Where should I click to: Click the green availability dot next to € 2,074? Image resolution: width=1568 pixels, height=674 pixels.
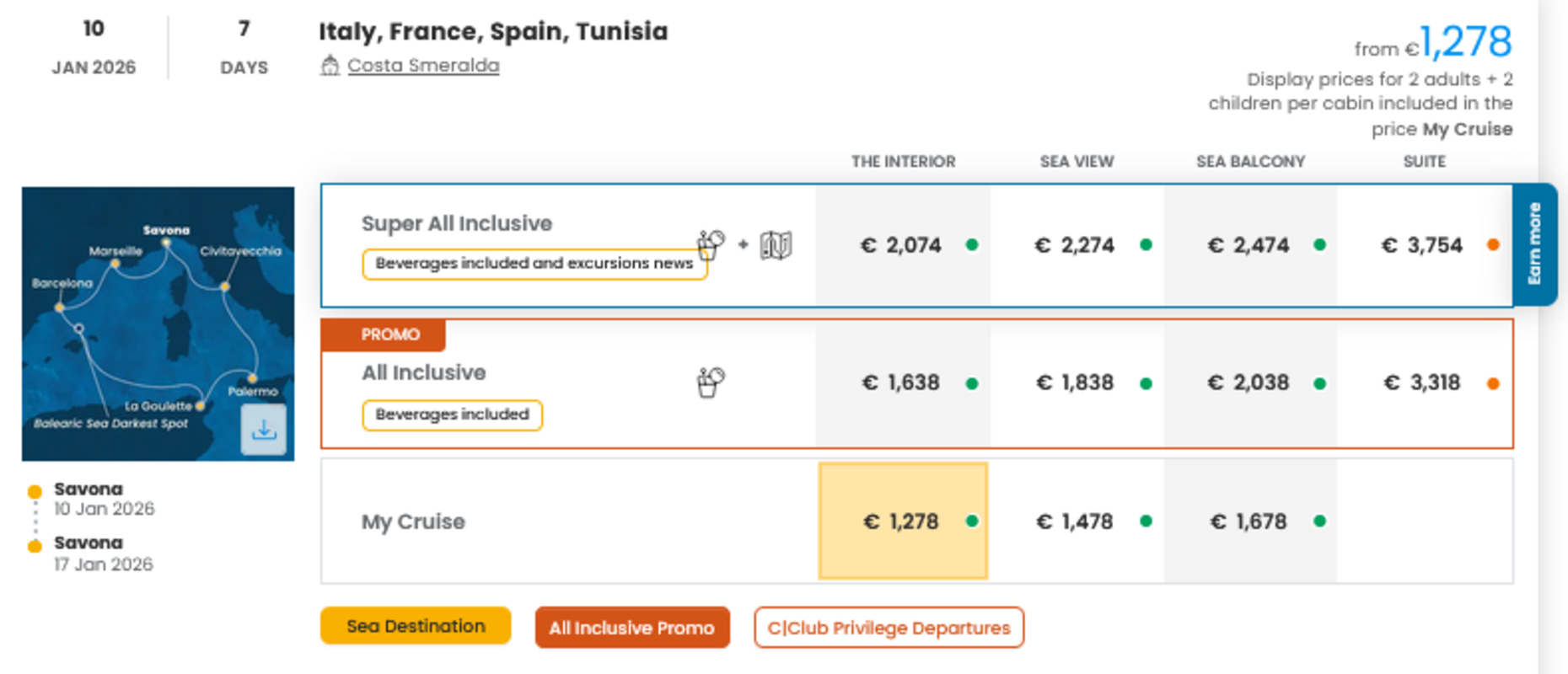(x=974, y=245)
